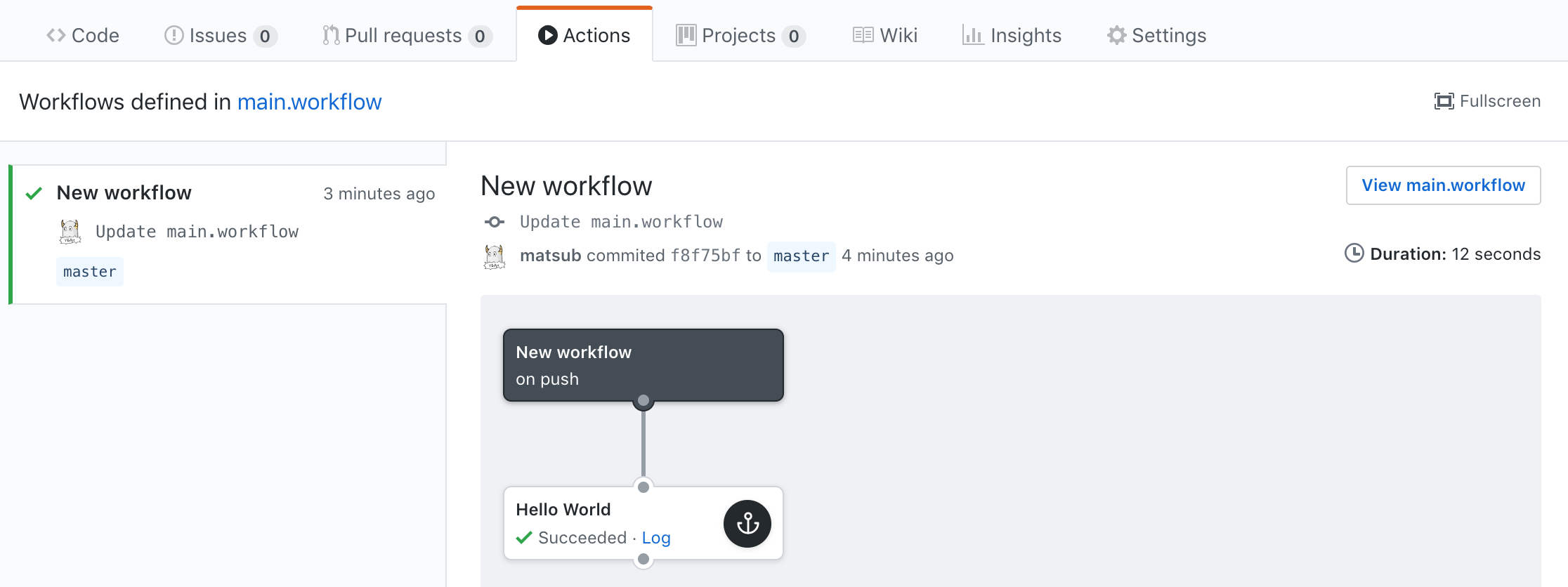This screenshot has width=1568, height=587.
Task: Click the View main.workflow button
Action: pos(1443,185)
